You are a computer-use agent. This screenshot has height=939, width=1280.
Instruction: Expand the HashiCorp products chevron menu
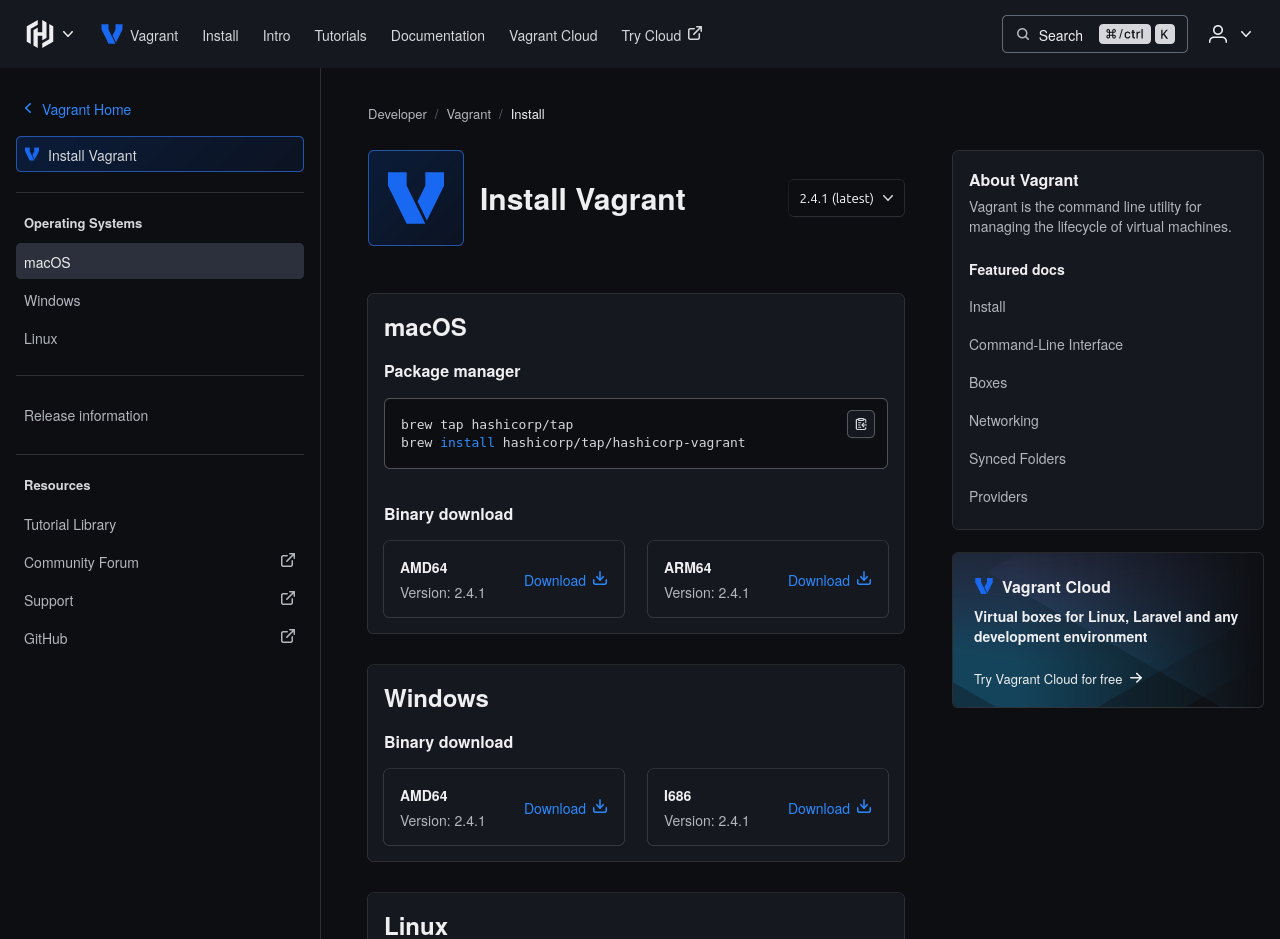tap(68, 34)
